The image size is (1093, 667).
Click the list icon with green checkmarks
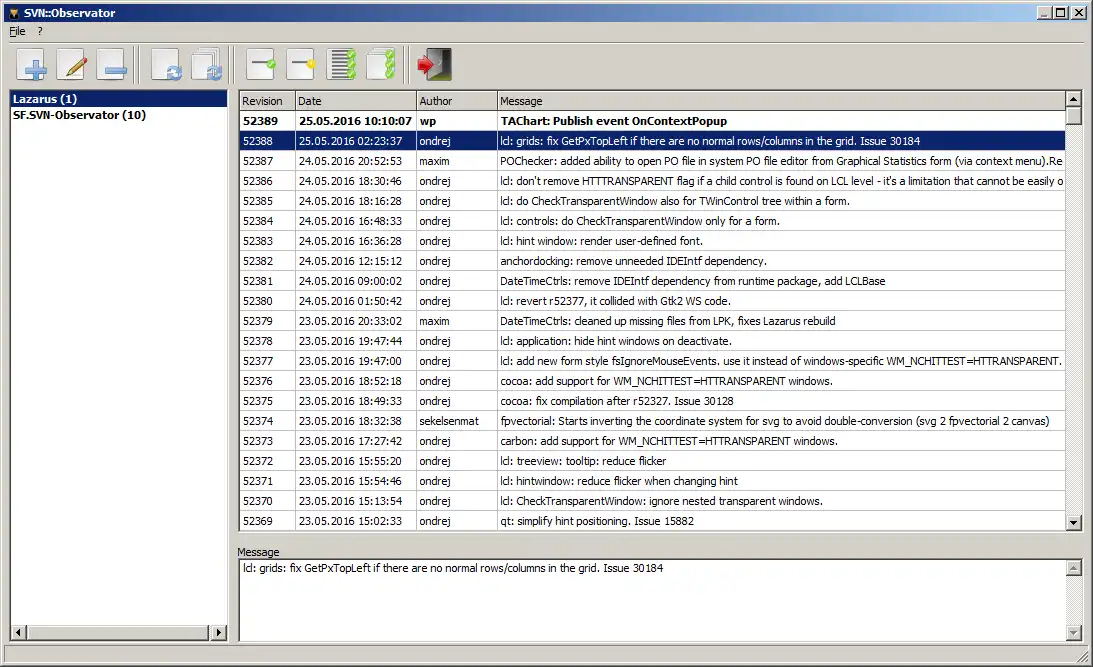coord(343,65)
